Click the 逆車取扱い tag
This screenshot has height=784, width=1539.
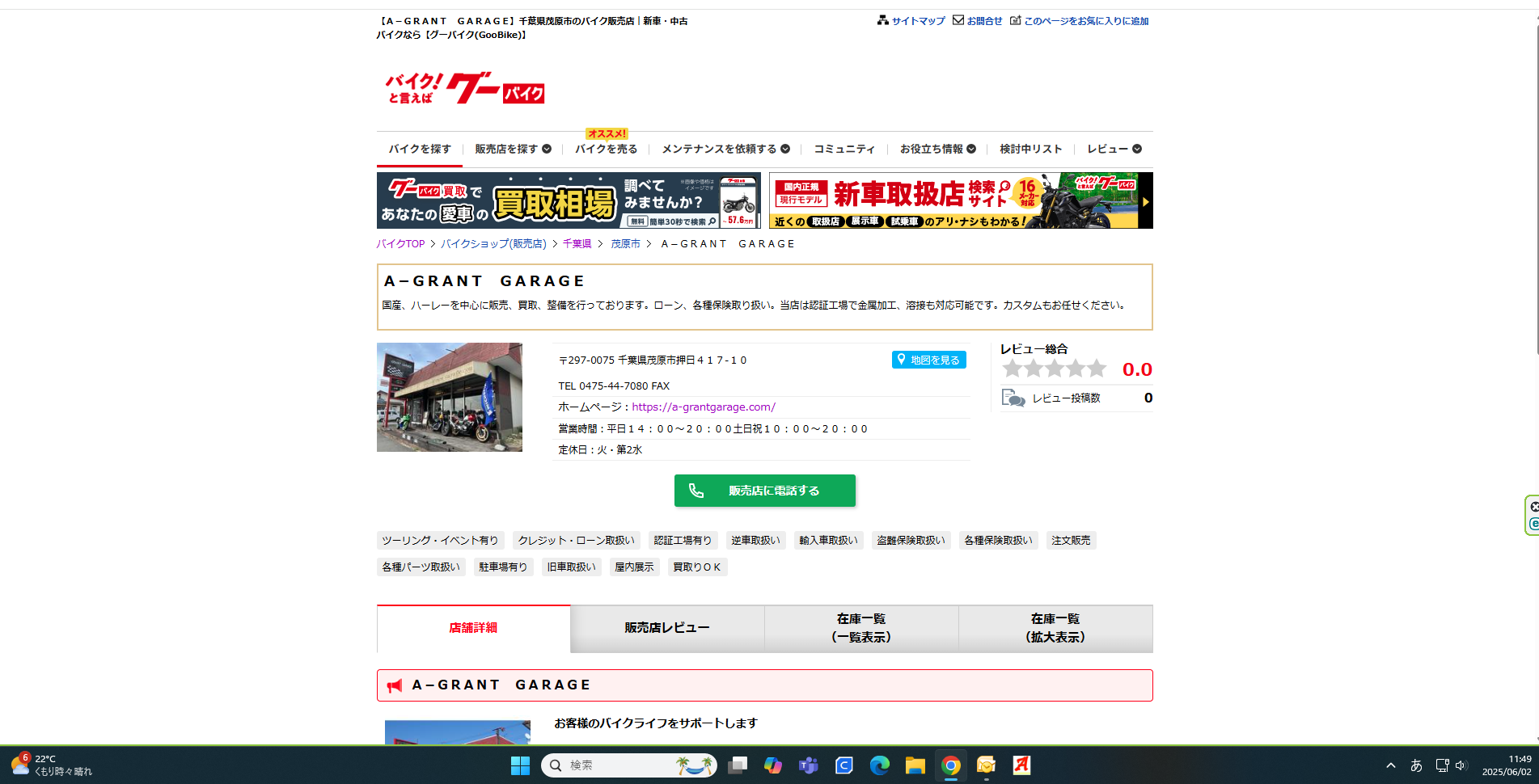tap(756, 541)
